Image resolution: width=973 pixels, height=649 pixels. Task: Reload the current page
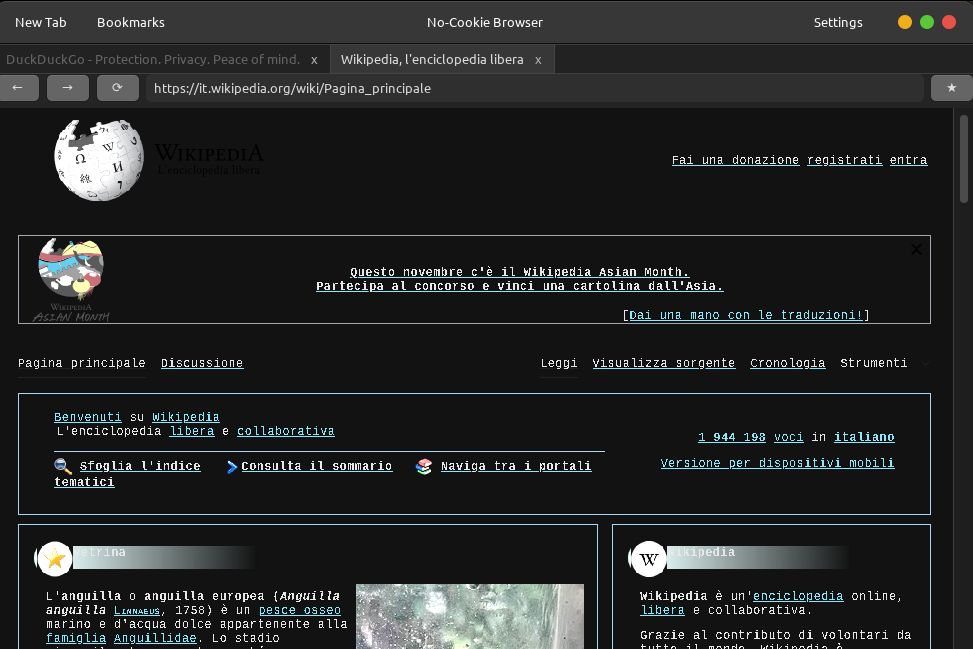tap(117, 88)
